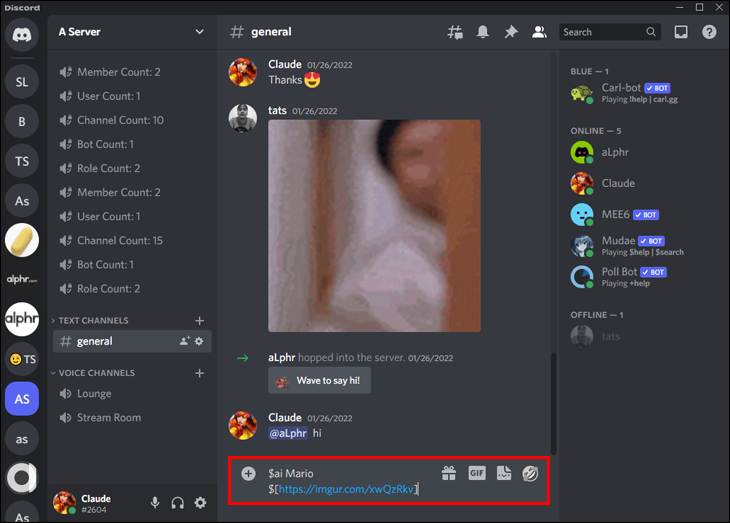Open the image posted by tats
This screenshot has width=730, height=523.
click(374, 226)
